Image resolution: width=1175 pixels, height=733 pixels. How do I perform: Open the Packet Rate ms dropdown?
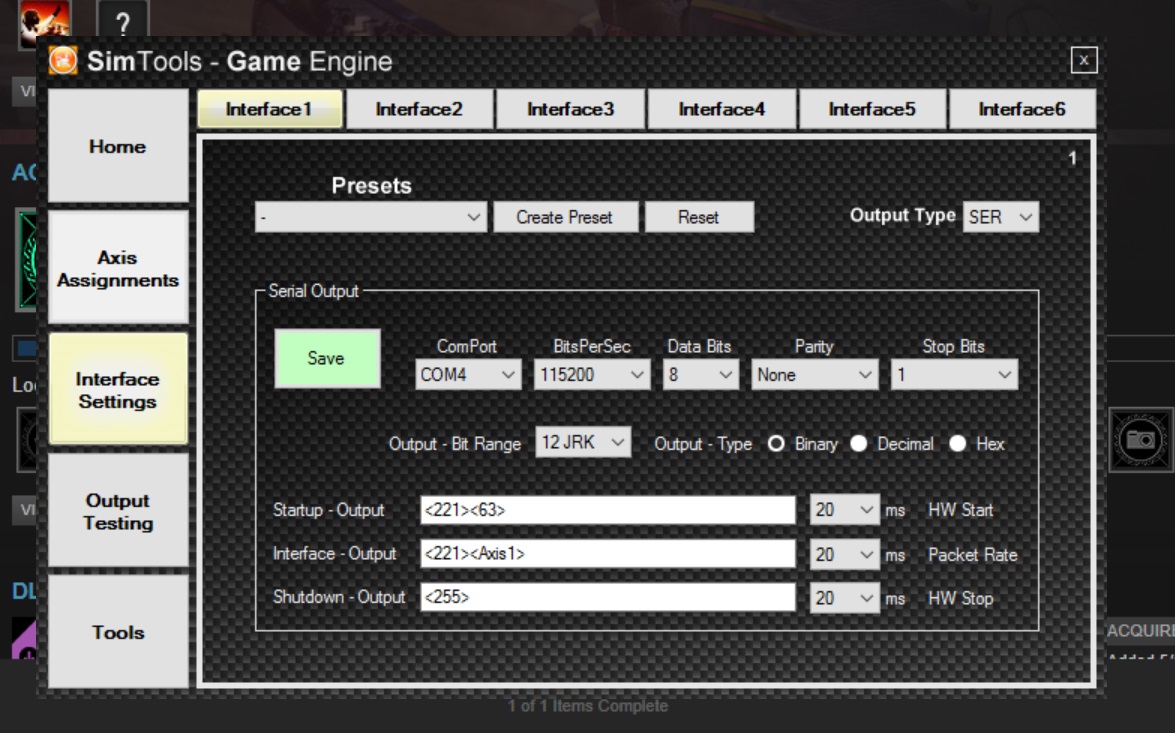(x=845, y=555)
